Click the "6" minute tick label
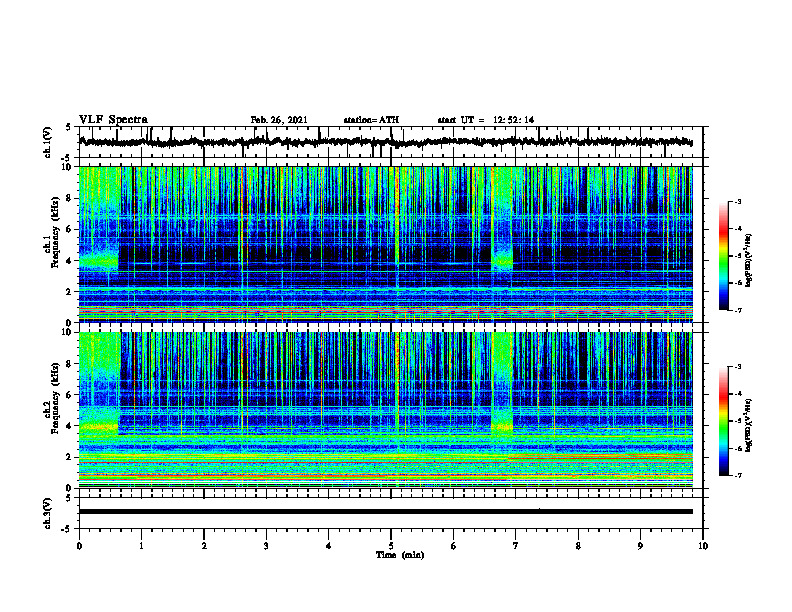Viewport: 792px width, 612px height. coord(454,546)
